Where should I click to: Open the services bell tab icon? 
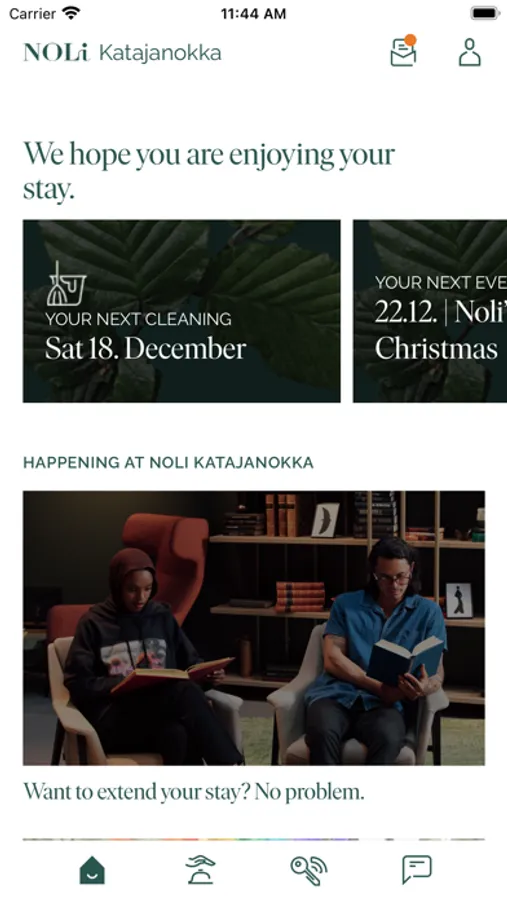pyautogui.click(x=200, y=870)
